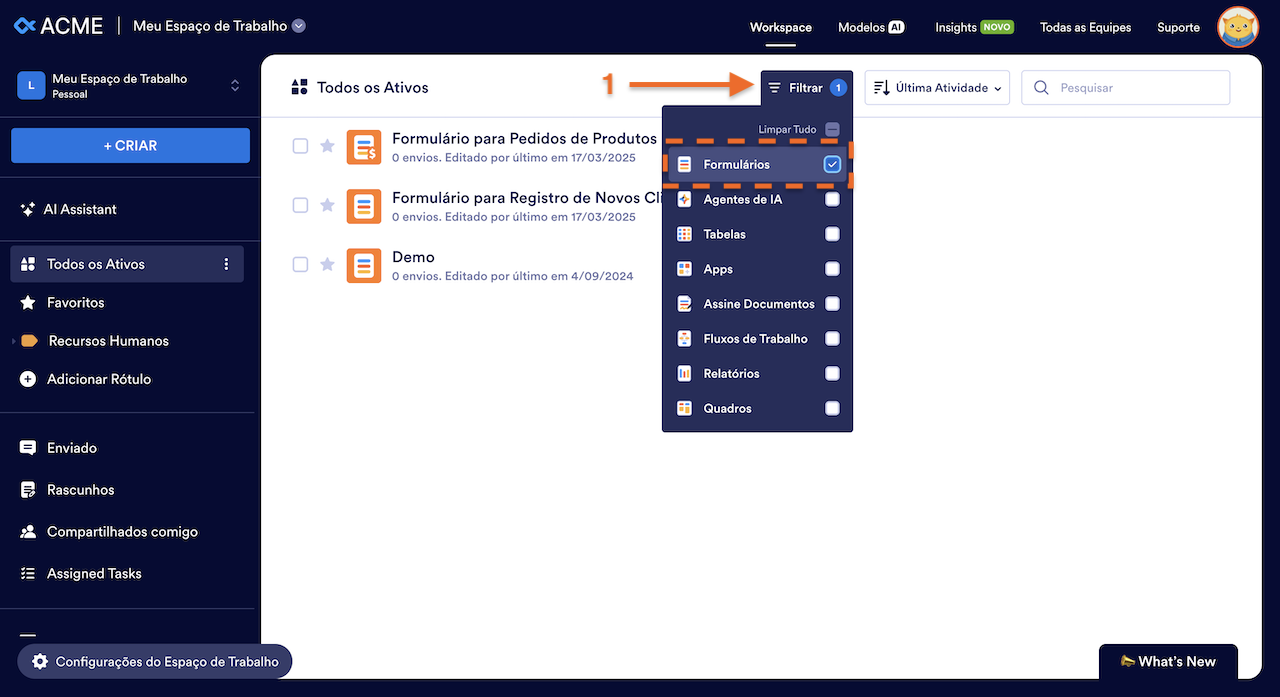Expand the Recursos Humanos label folder
Viewport: 1280px width, 697px height.
pyautogui.click(x=14, y=341)
